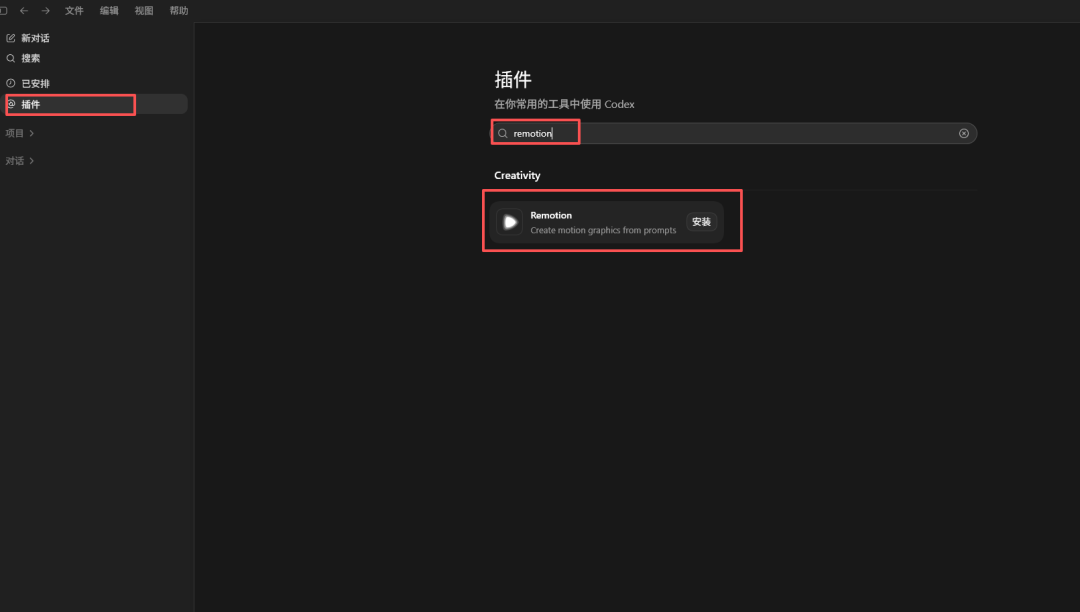This screenshot has width=1080, height=612.
Task: Open the 视图 menu
Action: tap(144, 10)
